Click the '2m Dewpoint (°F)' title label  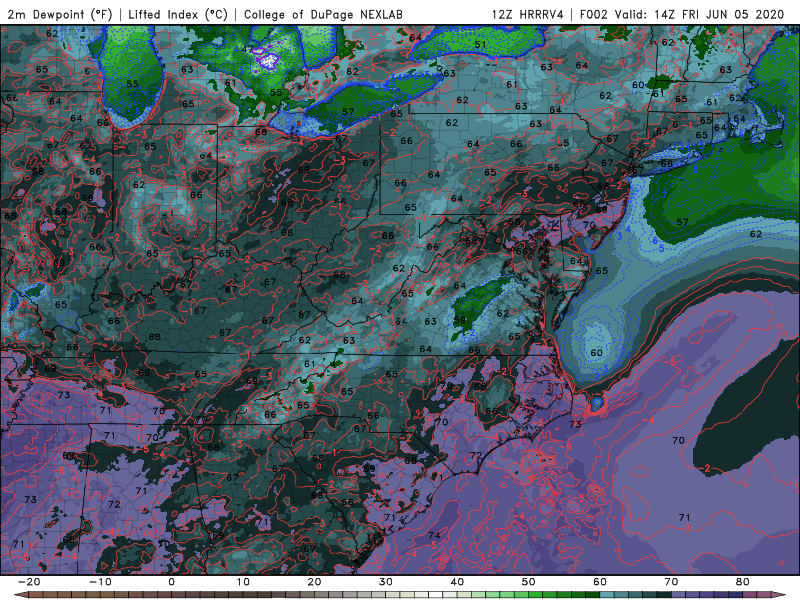click(x=60, y=14)
